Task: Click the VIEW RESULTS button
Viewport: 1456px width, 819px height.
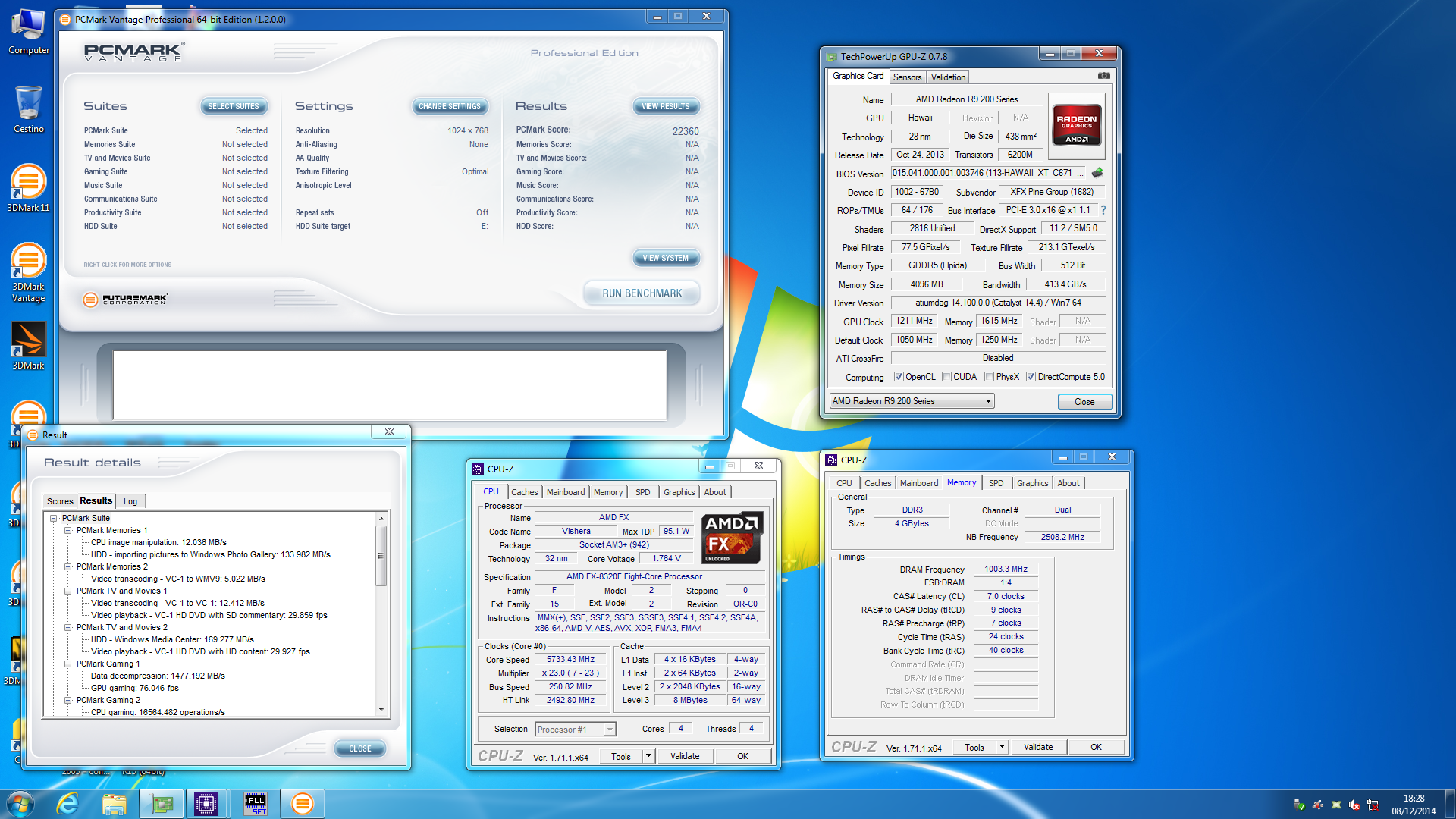Action: [x=666, y=107]
